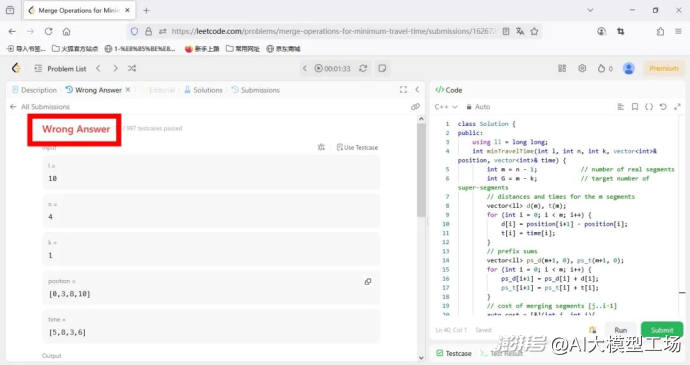Open the 常用网址 bookmarks folder
This screenshot has height=365, width=690.
(x=243, y=48)
